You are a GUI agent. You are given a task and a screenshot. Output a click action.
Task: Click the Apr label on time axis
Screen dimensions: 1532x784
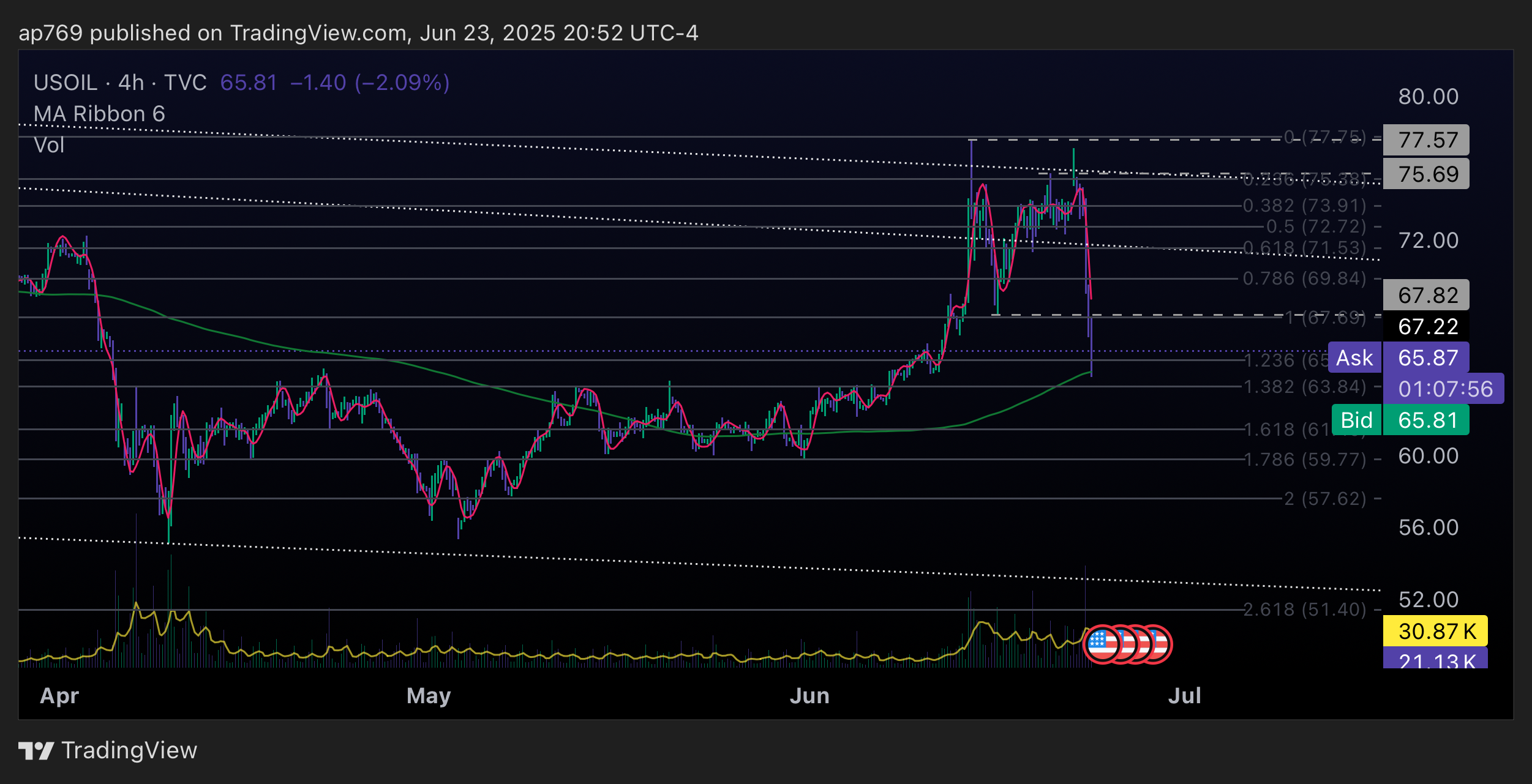(x=59, y=696)
